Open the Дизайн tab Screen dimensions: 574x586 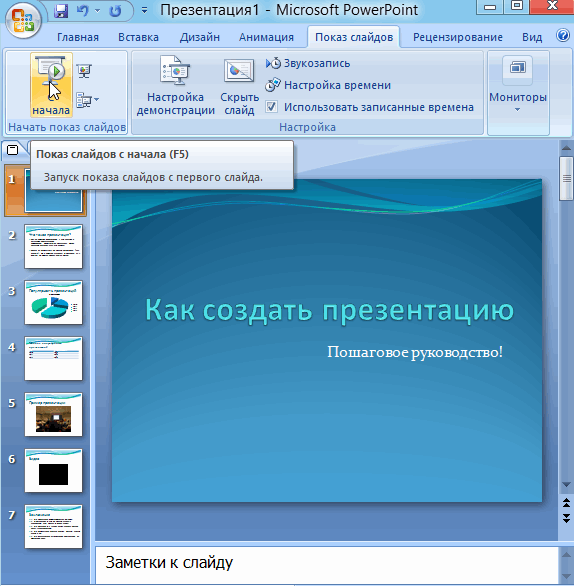(x=200, y=37)
